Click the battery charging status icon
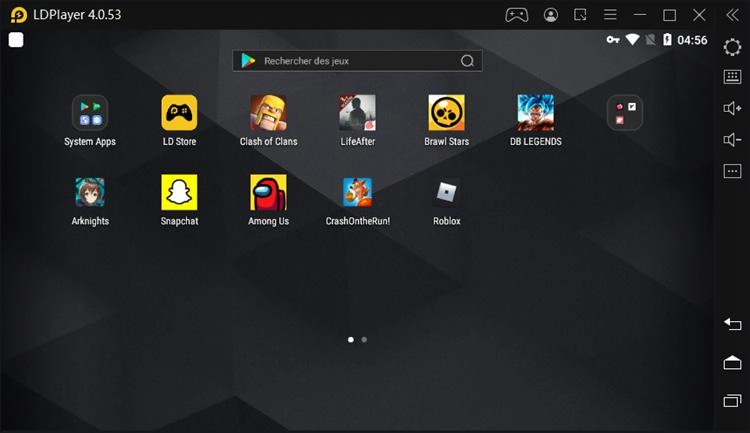 (x=667, y=39)
